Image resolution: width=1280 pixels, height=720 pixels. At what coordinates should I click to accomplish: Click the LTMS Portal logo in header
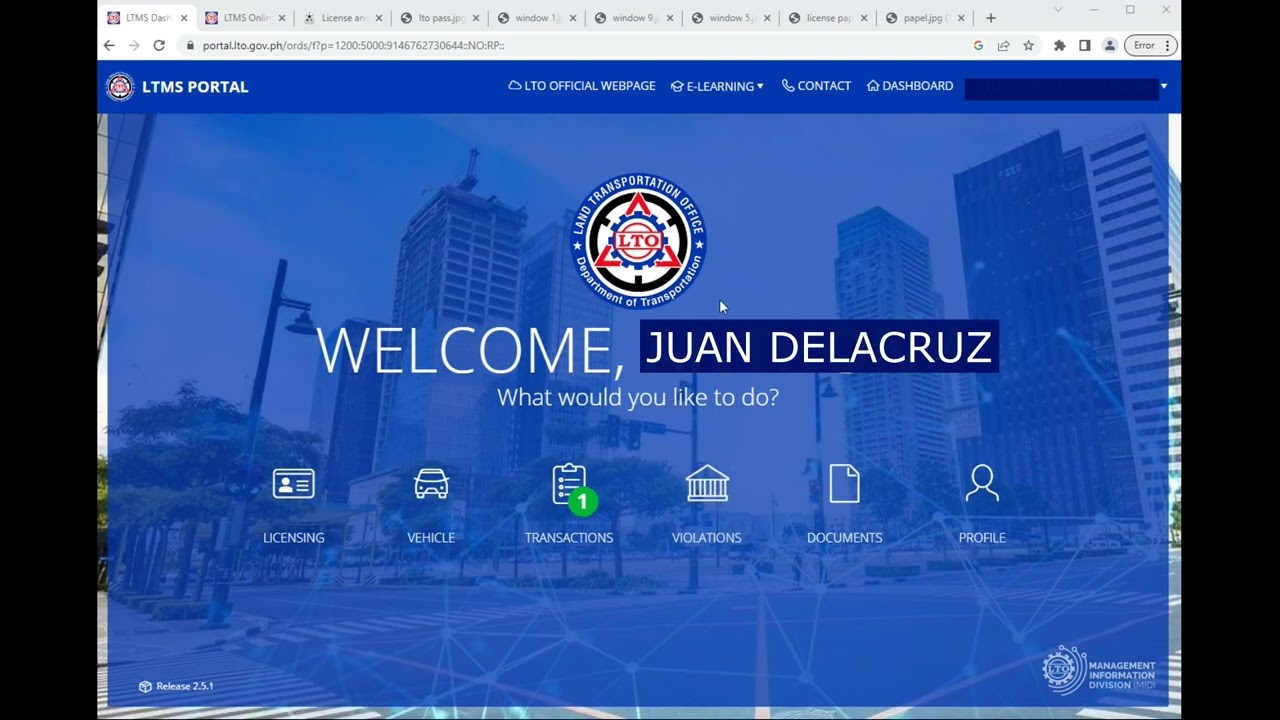(120, 87)
